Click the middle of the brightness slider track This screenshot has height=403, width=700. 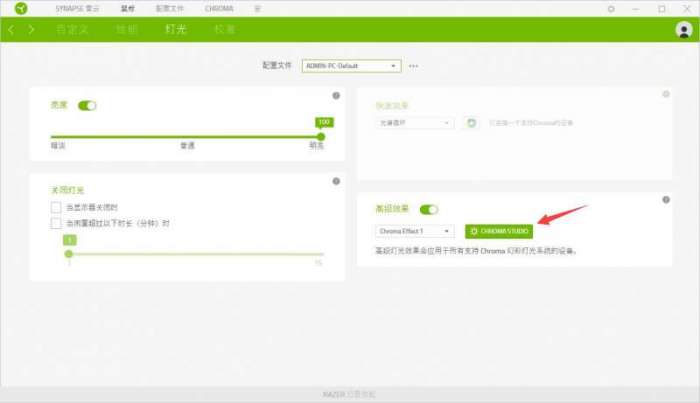[x=186, y=137]
